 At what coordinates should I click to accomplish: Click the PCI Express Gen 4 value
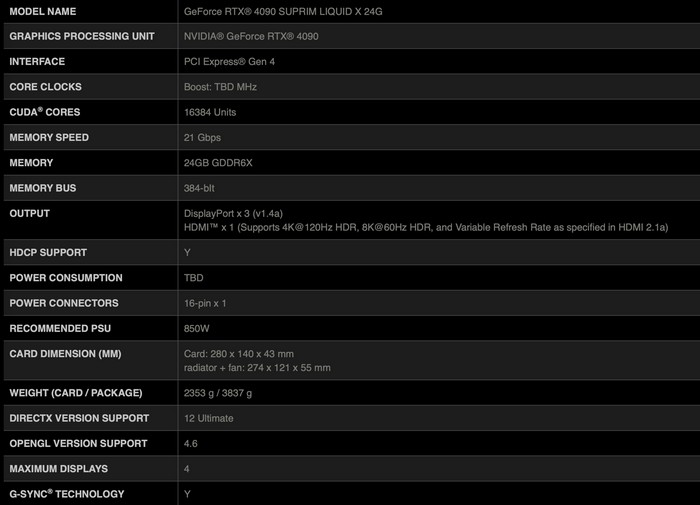(229, 61)
